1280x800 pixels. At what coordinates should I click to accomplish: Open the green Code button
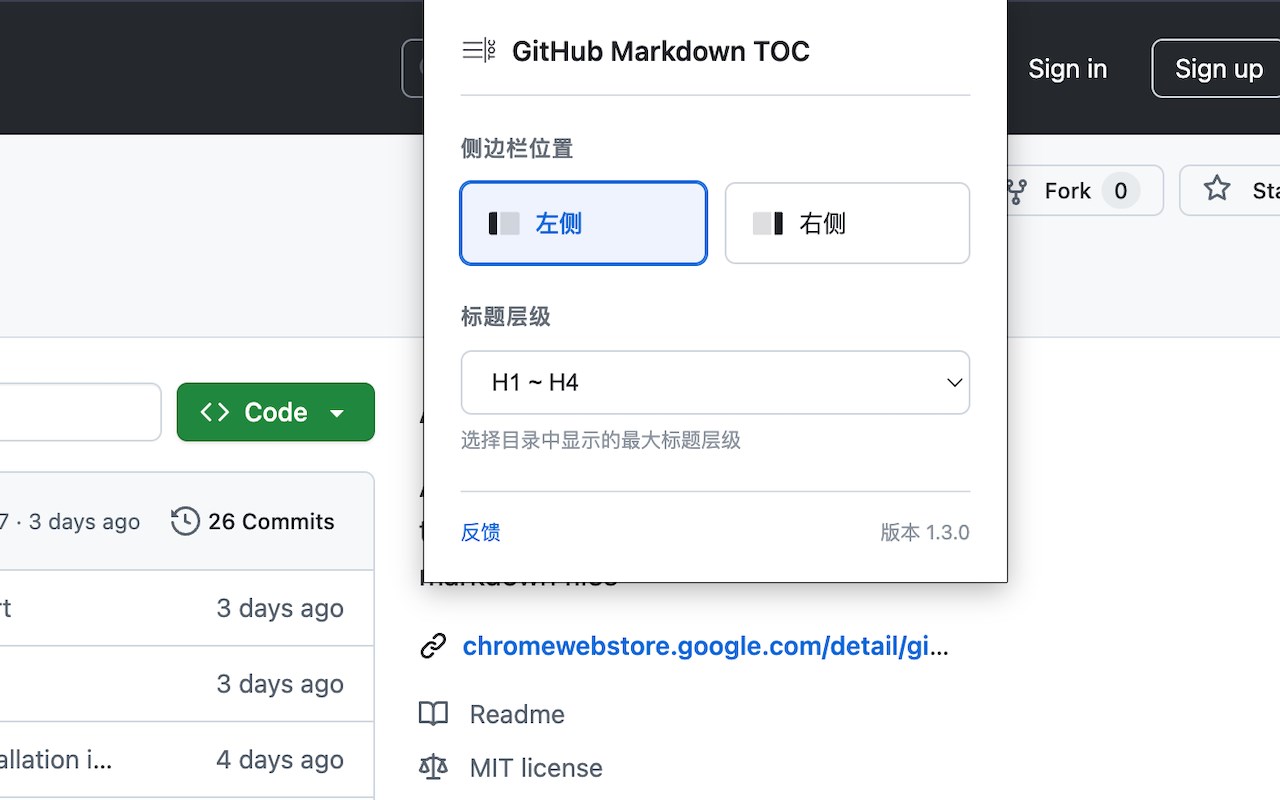pyautogui.click(x=275, y=412)
